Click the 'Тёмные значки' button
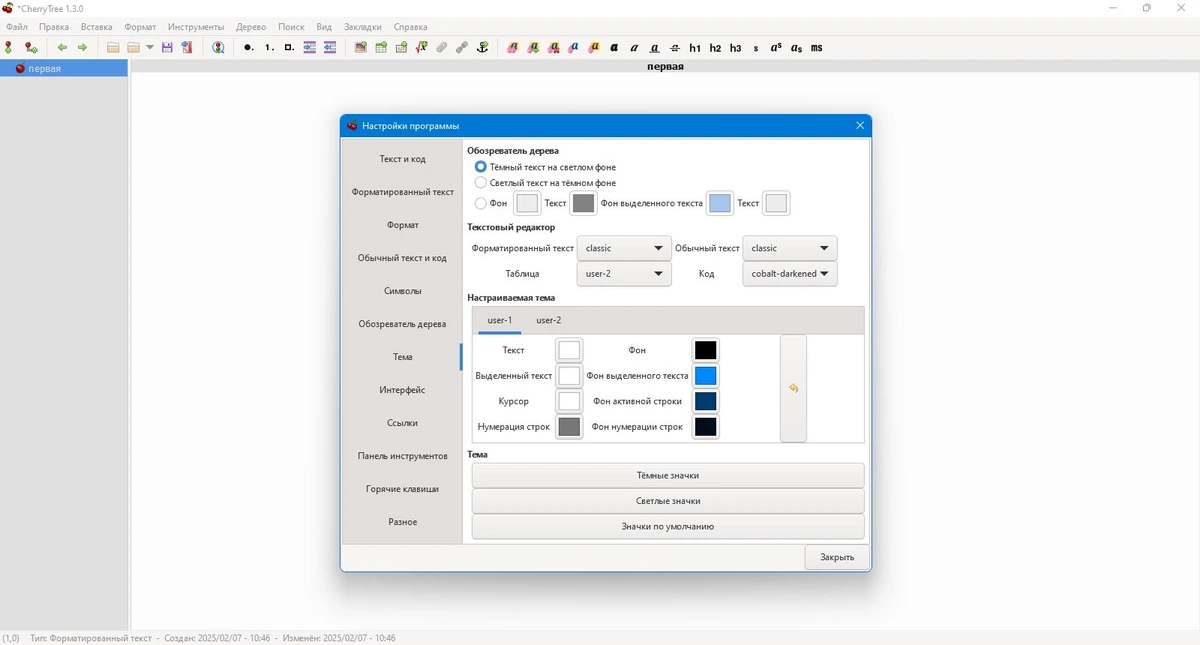This screenshot has height=645, width=1200. 668,475
